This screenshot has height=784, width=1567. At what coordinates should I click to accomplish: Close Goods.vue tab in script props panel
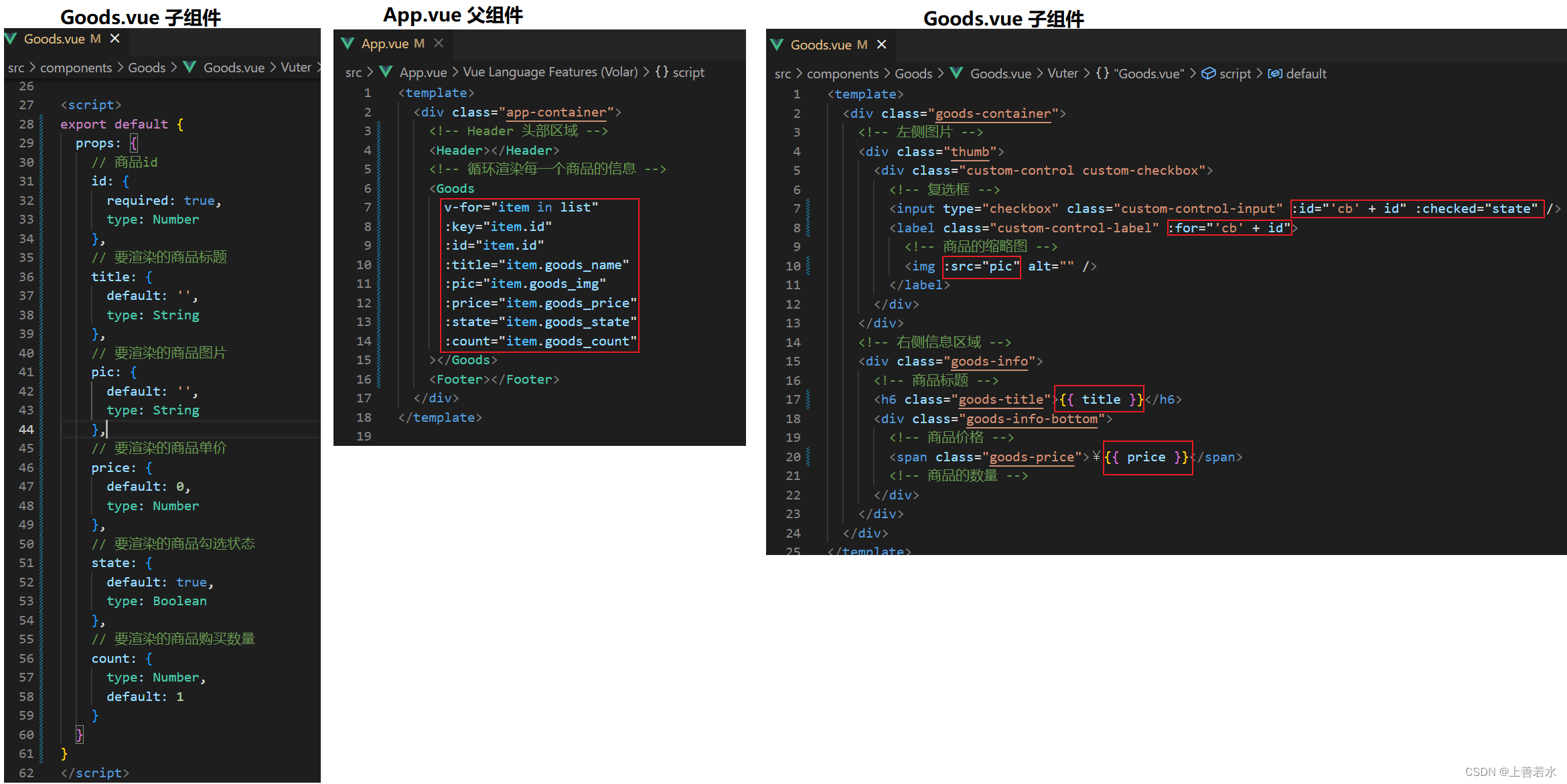click(115, 39)
